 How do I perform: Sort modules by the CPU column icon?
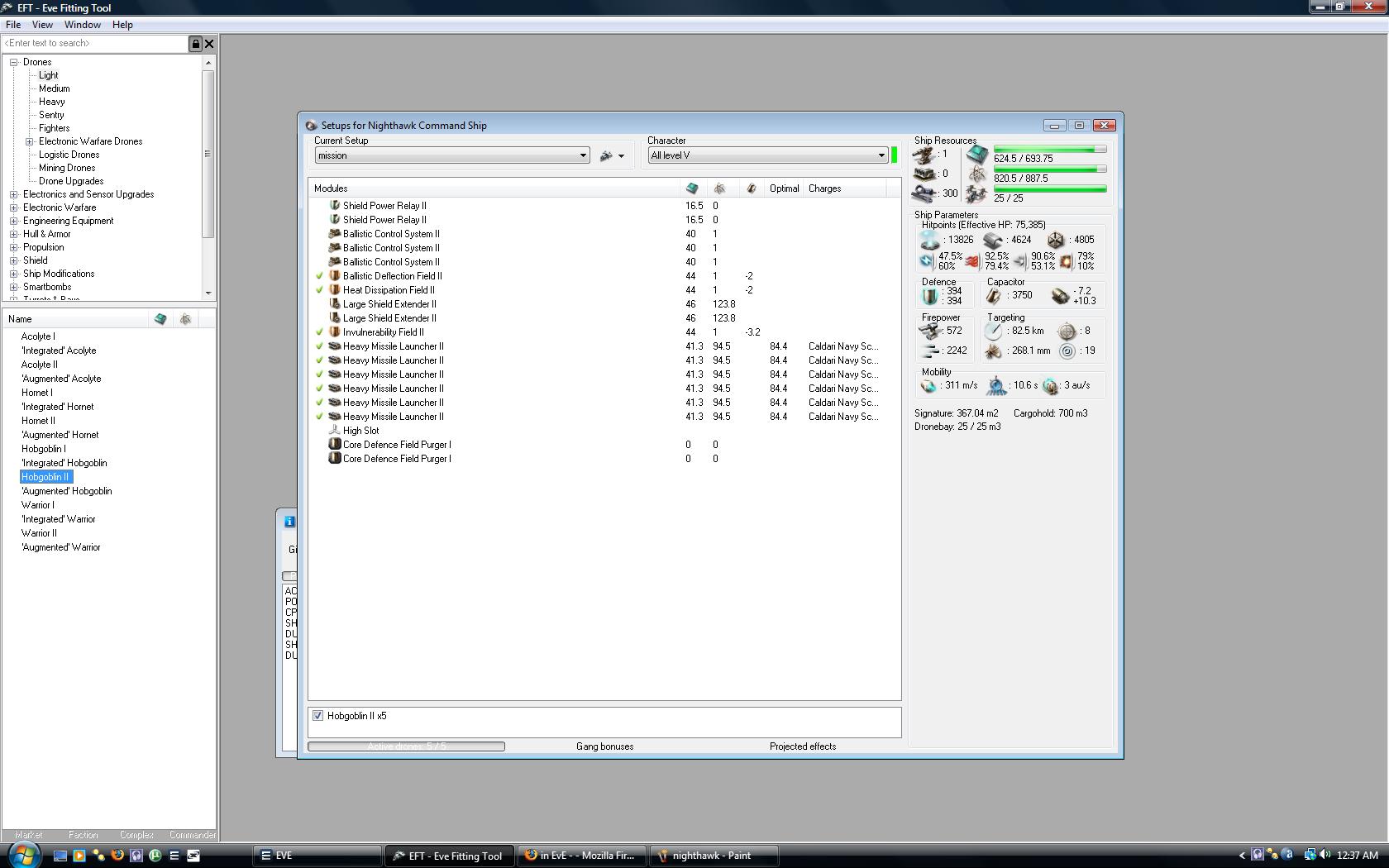click(x=692, y=188)
